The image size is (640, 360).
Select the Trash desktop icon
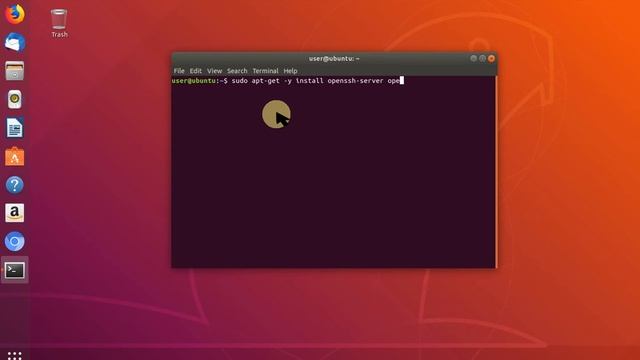[59, 23]
